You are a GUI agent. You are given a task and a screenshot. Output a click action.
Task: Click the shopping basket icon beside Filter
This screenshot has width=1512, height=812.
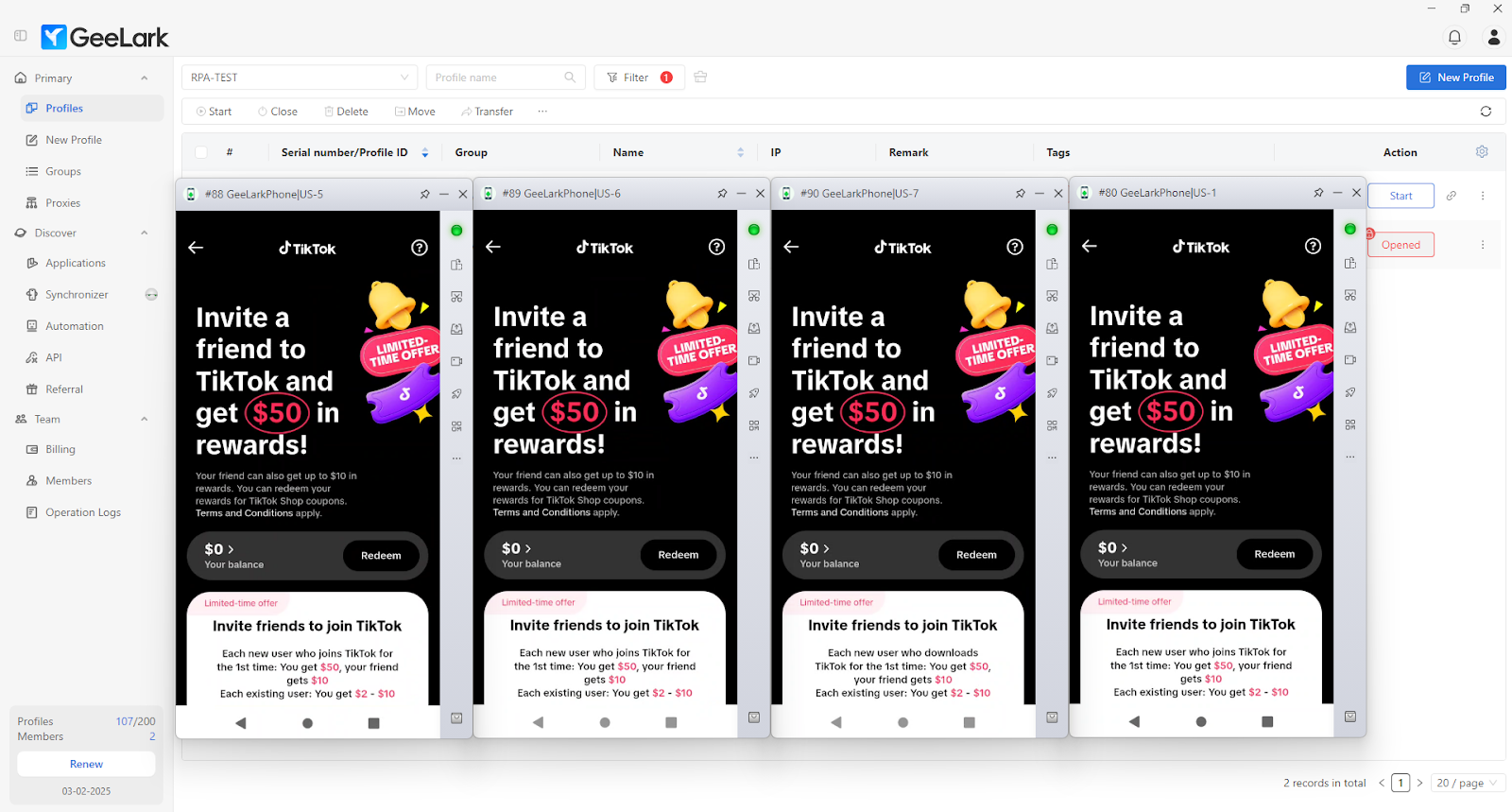click(x=700, y=78)
